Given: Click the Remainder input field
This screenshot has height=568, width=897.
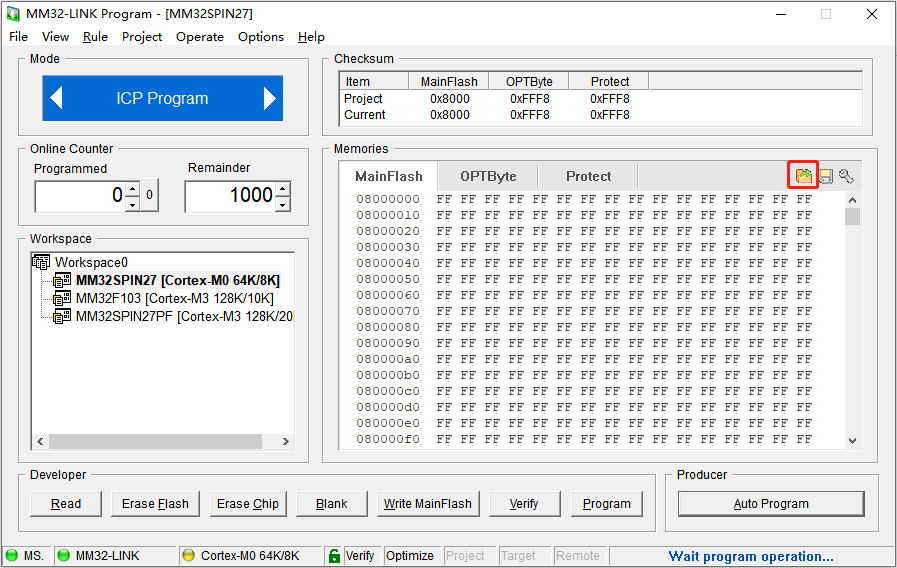Looking at the screenshot, I should tap(230, 196).
